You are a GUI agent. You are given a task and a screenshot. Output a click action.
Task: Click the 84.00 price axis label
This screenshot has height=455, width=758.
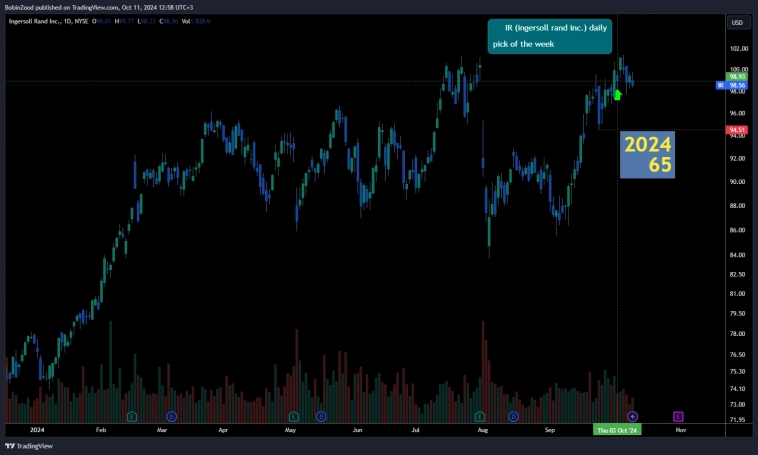[737, 255]
